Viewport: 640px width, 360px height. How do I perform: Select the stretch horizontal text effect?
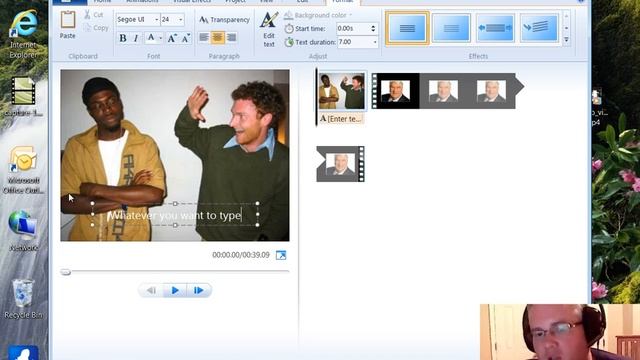click(x=495, y=28)
